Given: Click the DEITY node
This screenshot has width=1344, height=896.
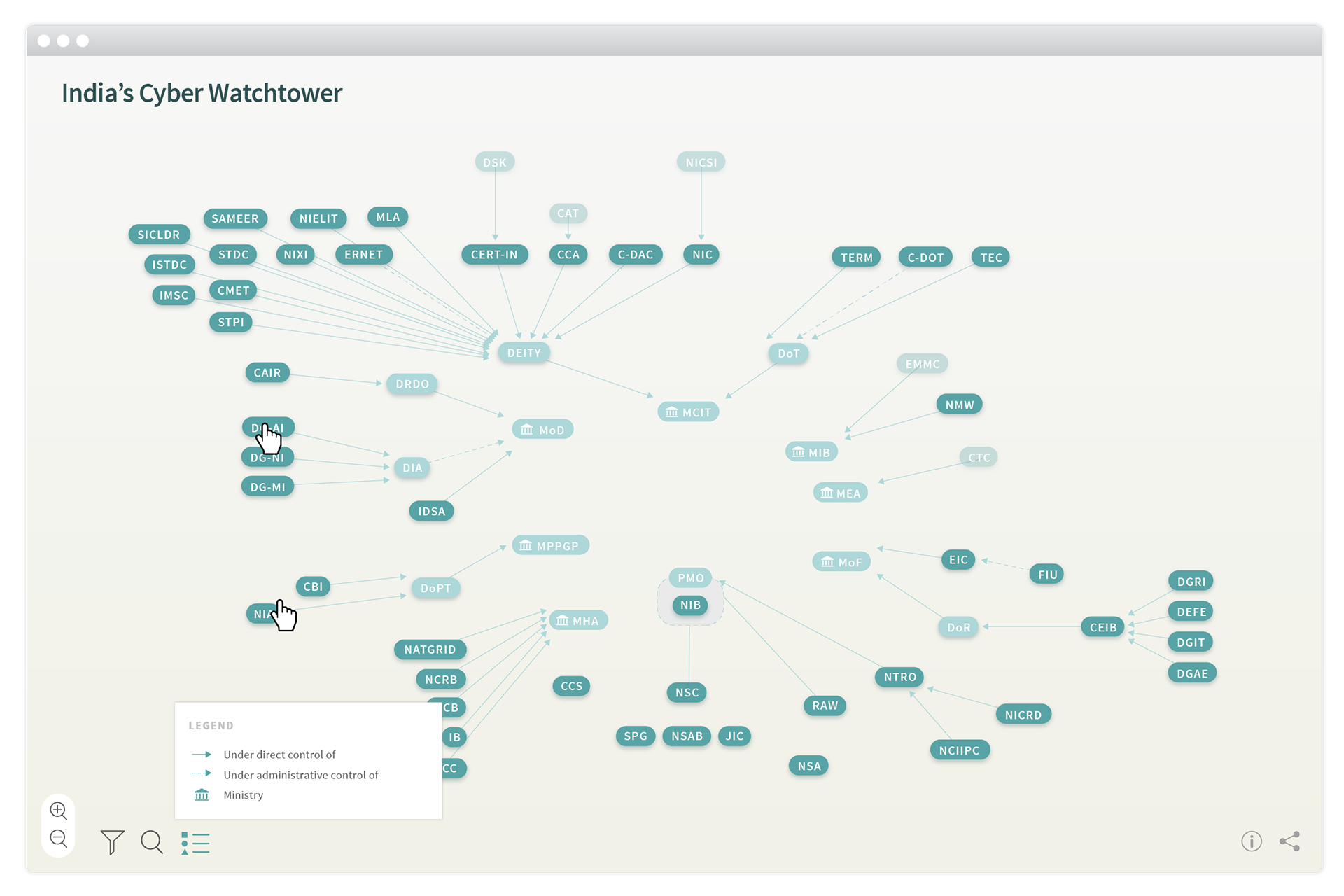Looking at the screenshot, I should 524,353.
